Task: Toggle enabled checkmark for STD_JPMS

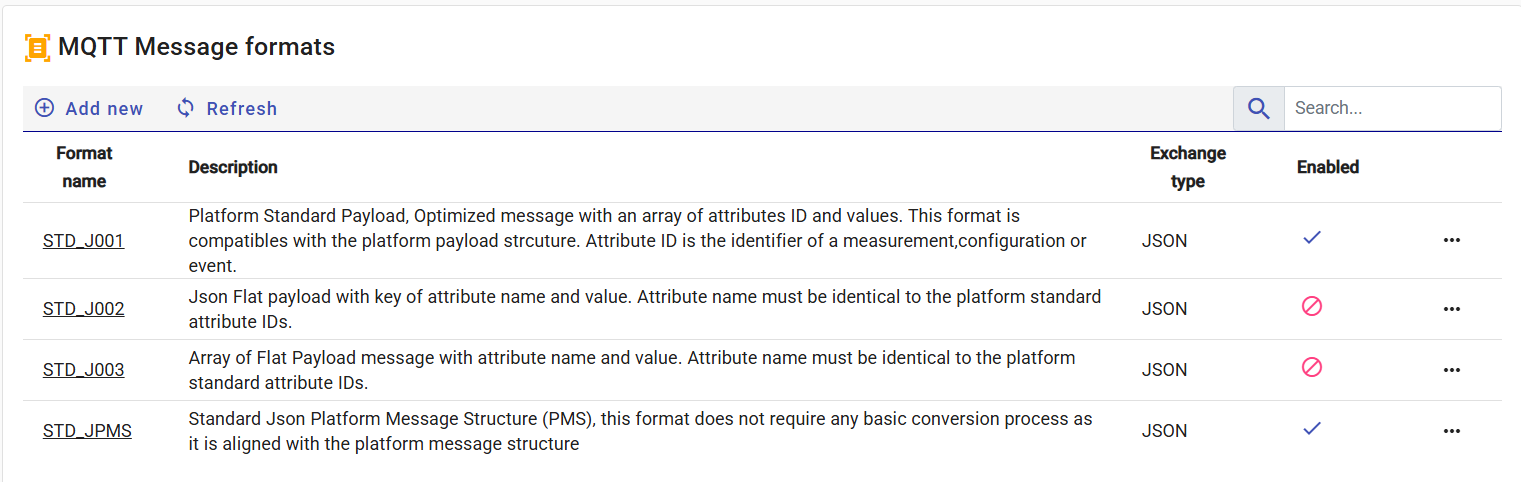Action: 1312,429
